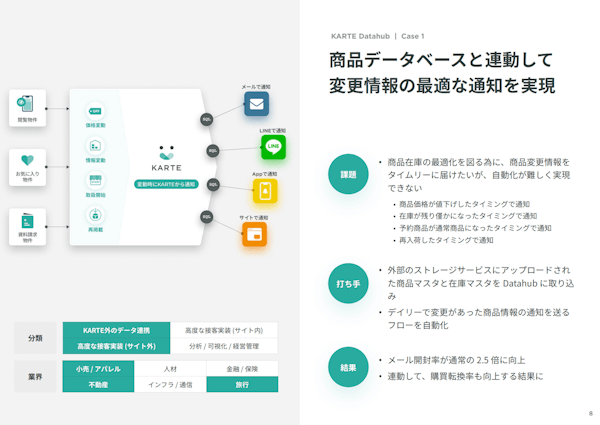This screenshot has width=600, height=425.
Task: Click the heading line 商品データベースと連動して
Action: 441,60
